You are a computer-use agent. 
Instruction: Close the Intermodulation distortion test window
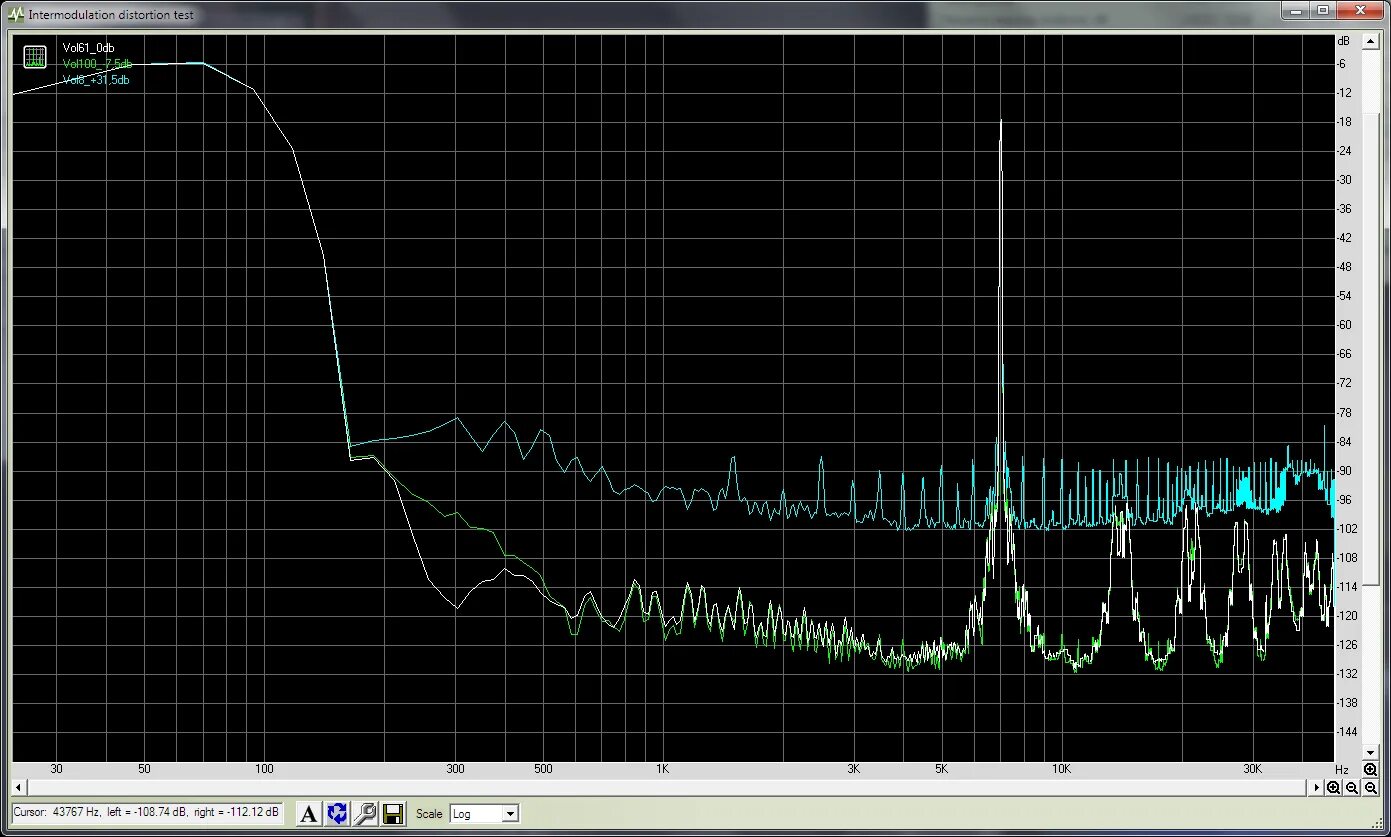coord(1360,10)
